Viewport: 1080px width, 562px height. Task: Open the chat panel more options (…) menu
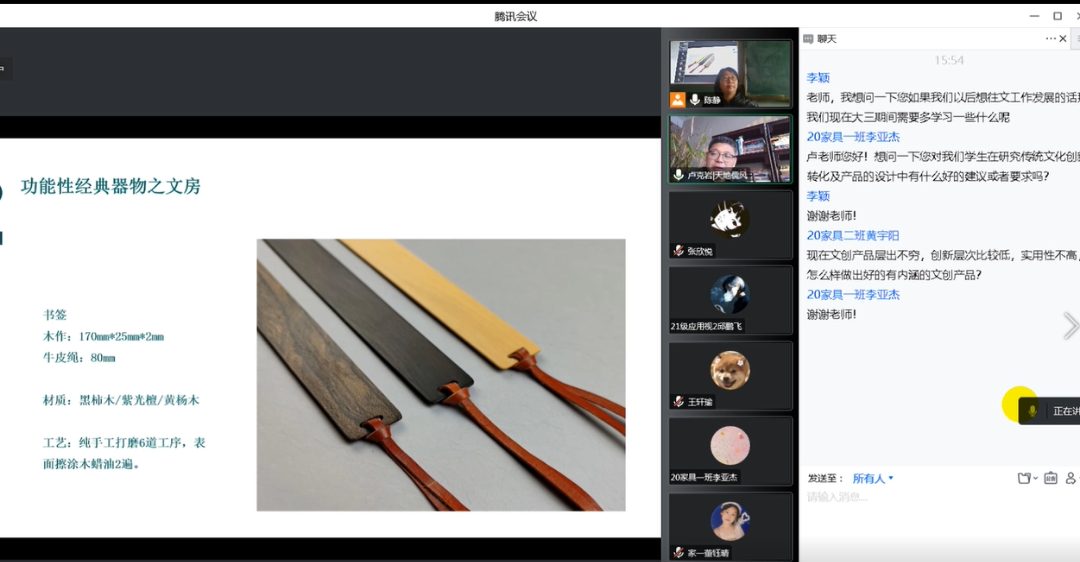coord(1050,39)
